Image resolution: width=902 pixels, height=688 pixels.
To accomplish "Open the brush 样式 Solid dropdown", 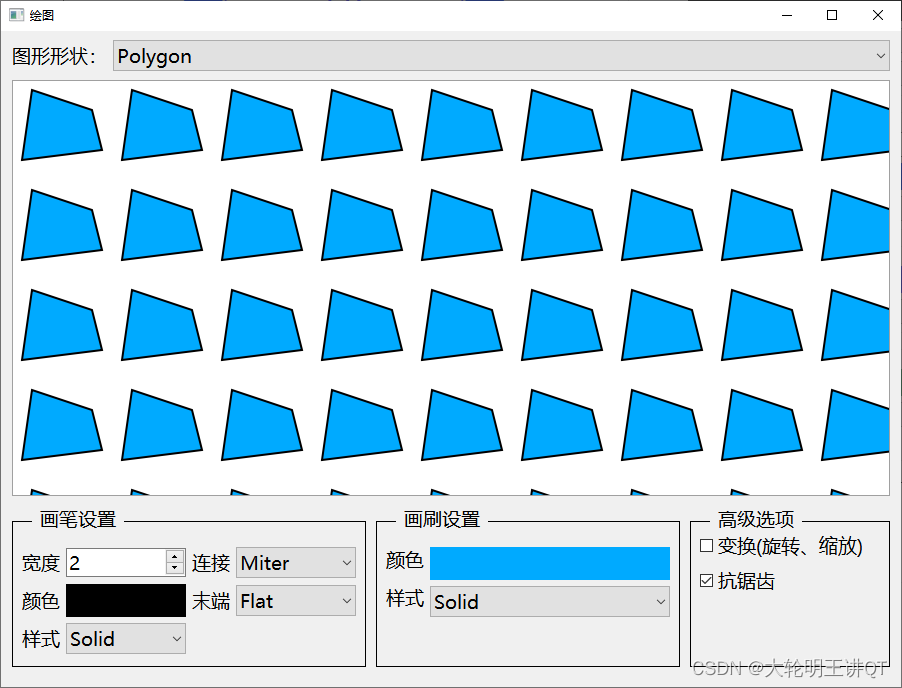I will [x=550, y=602].
